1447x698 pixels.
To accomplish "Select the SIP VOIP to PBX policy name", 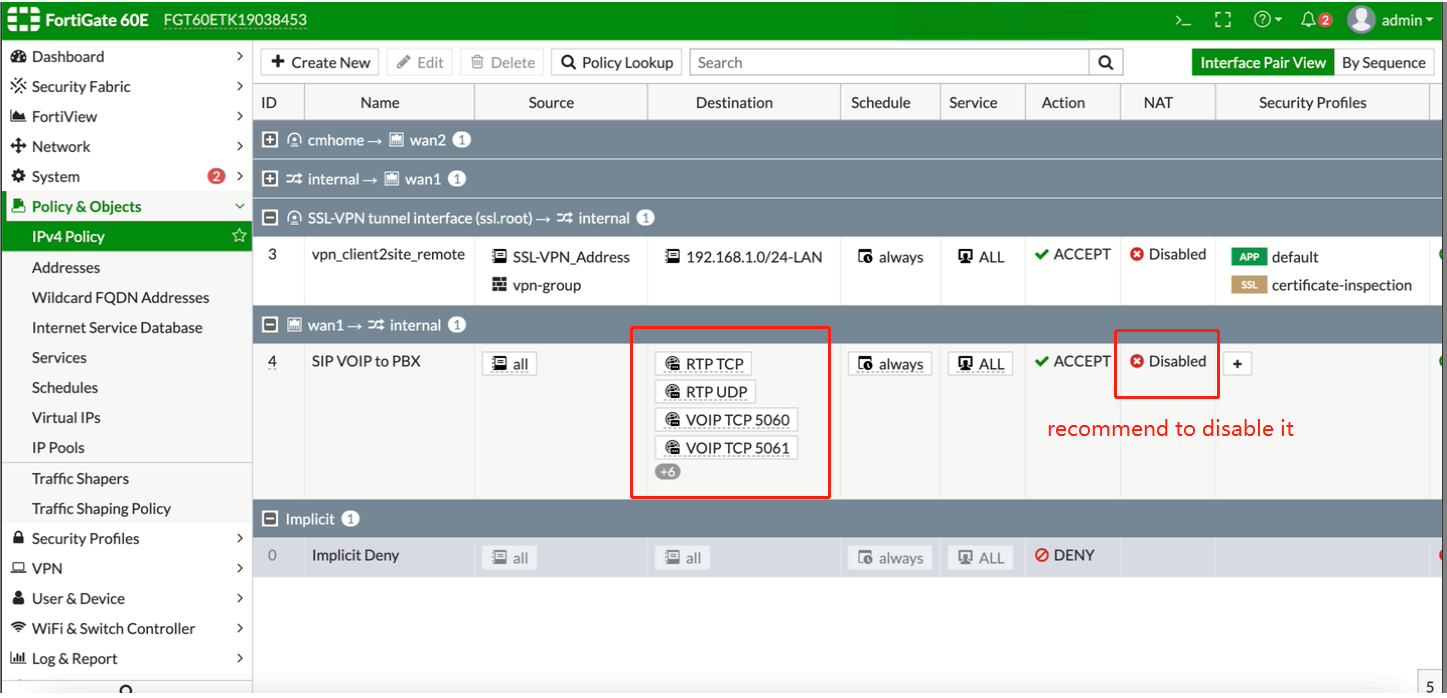I will (366, 361).
